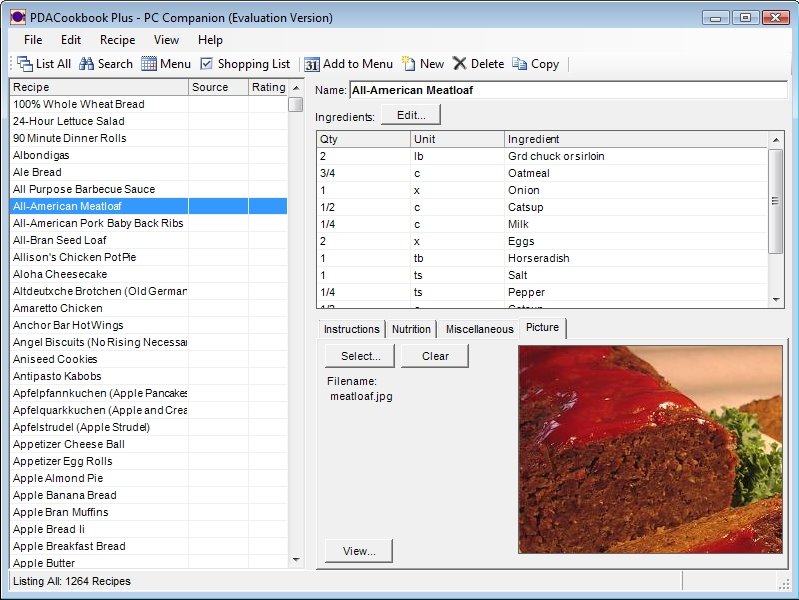Viewport: 799px width, 600px height.
Task: Click the meatloaf picture preview
Action: [x=650, y=450]
